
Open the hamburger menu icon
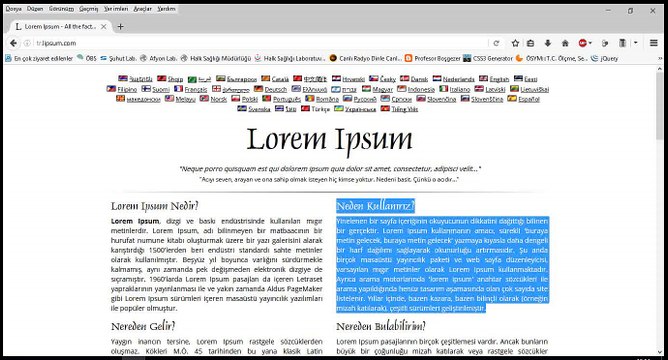pos(654,43)
